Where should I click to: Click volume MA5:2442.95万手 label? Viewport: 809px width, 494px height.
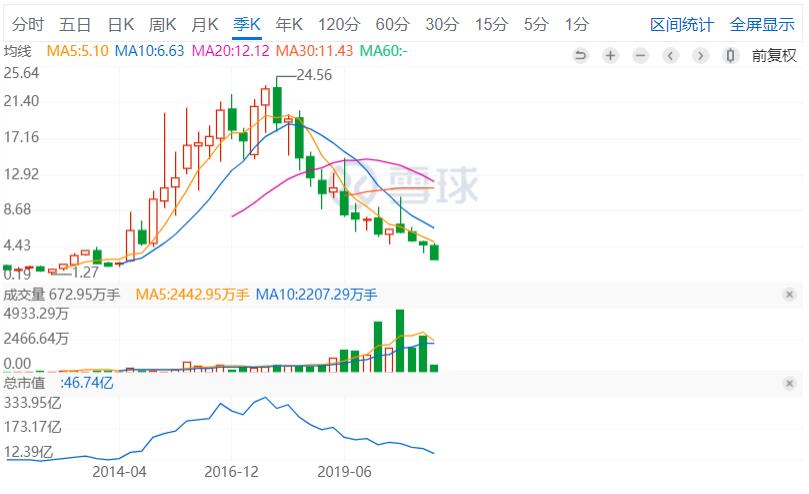[x=192, y=295]
